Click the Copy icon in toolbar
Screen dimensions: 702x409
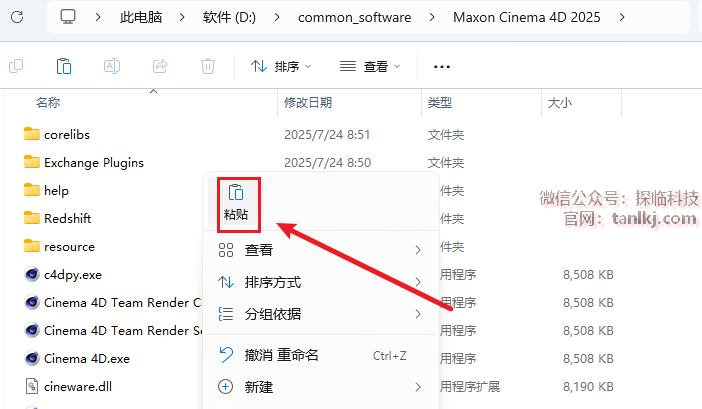coord(16,66)
